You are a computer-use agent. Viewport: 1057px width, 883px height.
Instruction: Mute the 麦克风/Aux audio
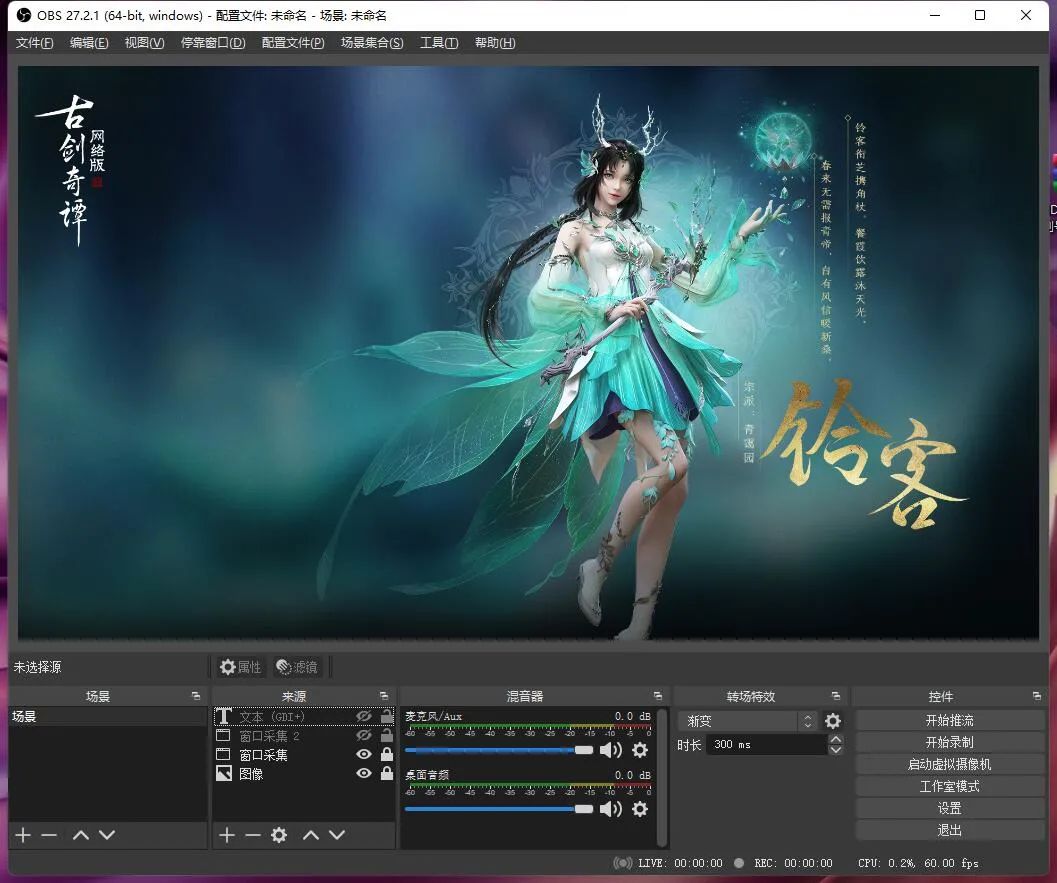click(611, 750)
